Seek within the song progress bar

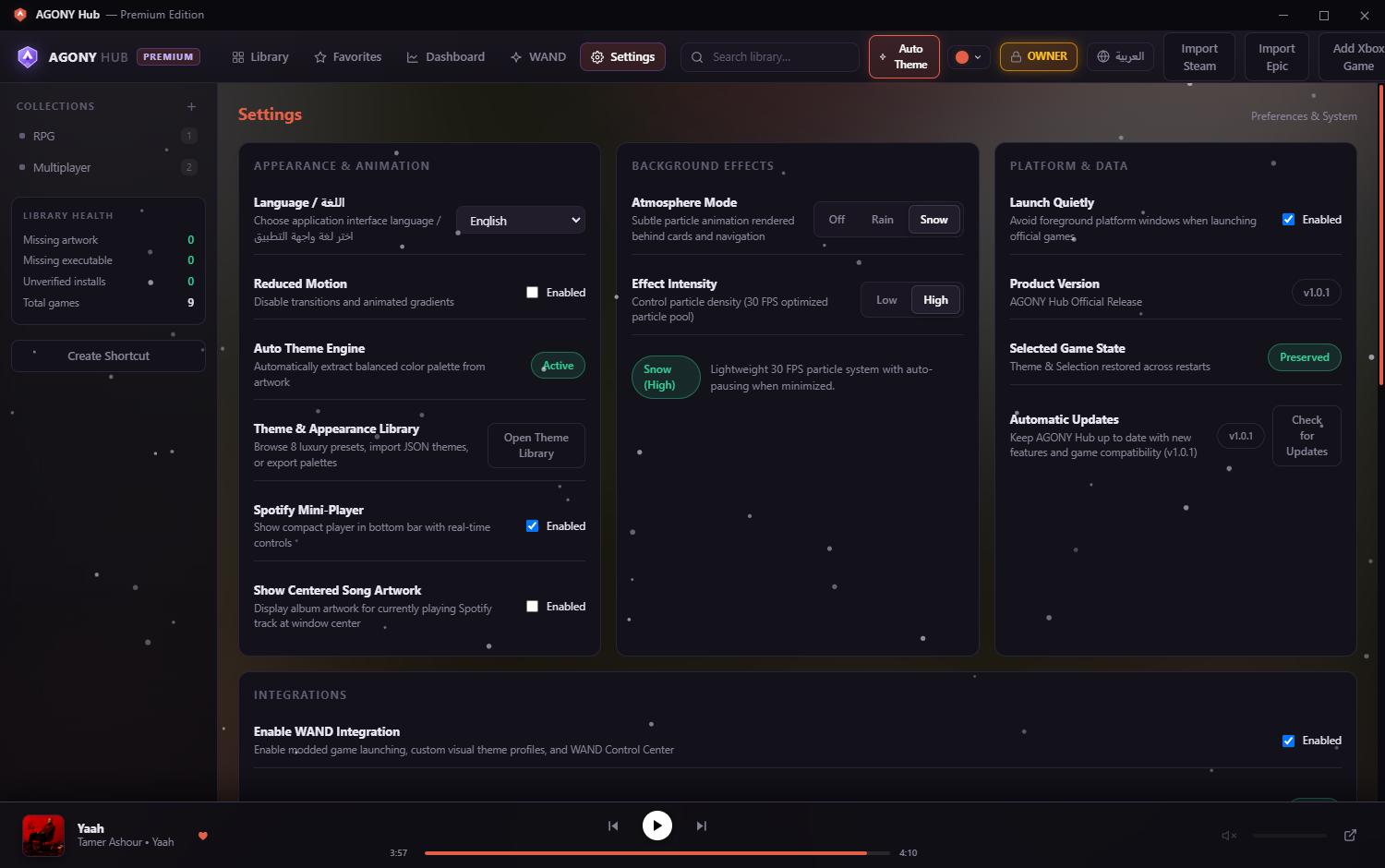coord(657,853)
